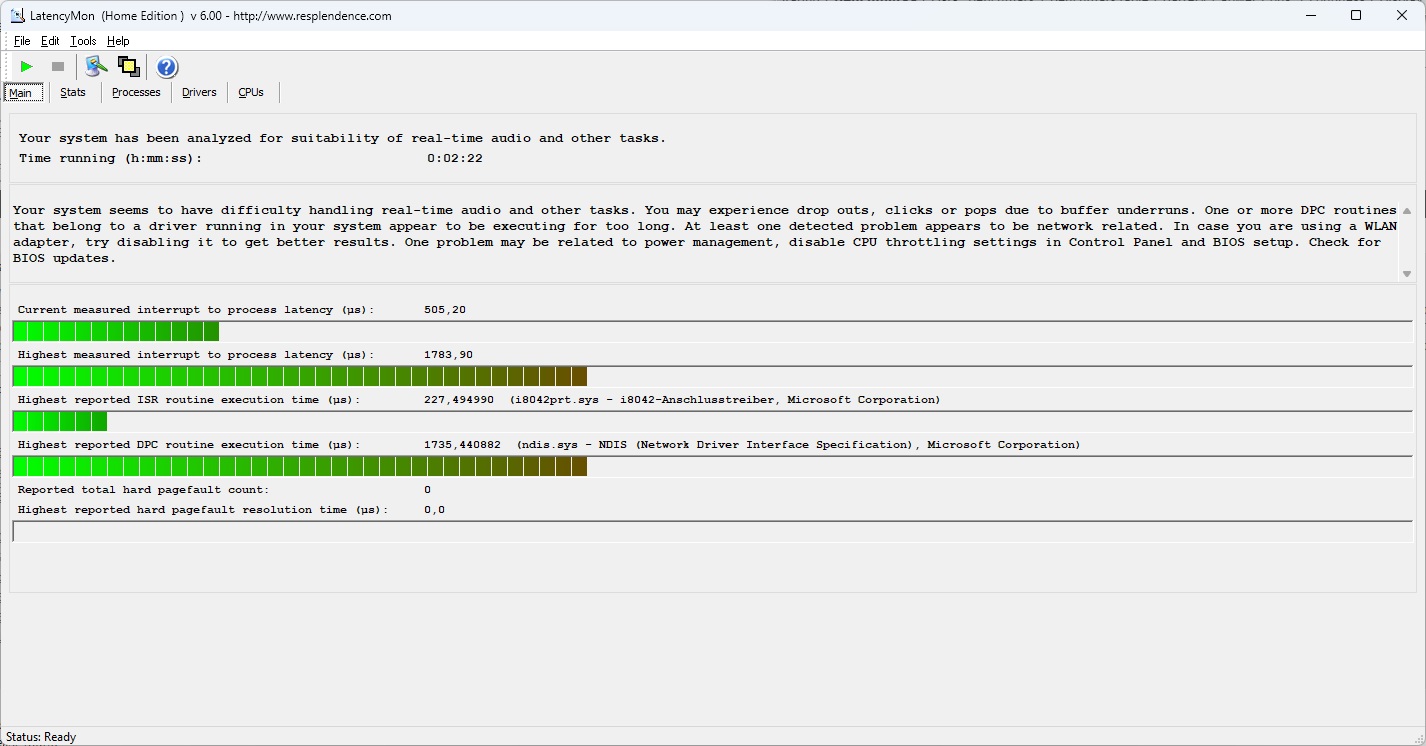Click the 'Time running (h:mm:ss)' label

coord(110,158)
